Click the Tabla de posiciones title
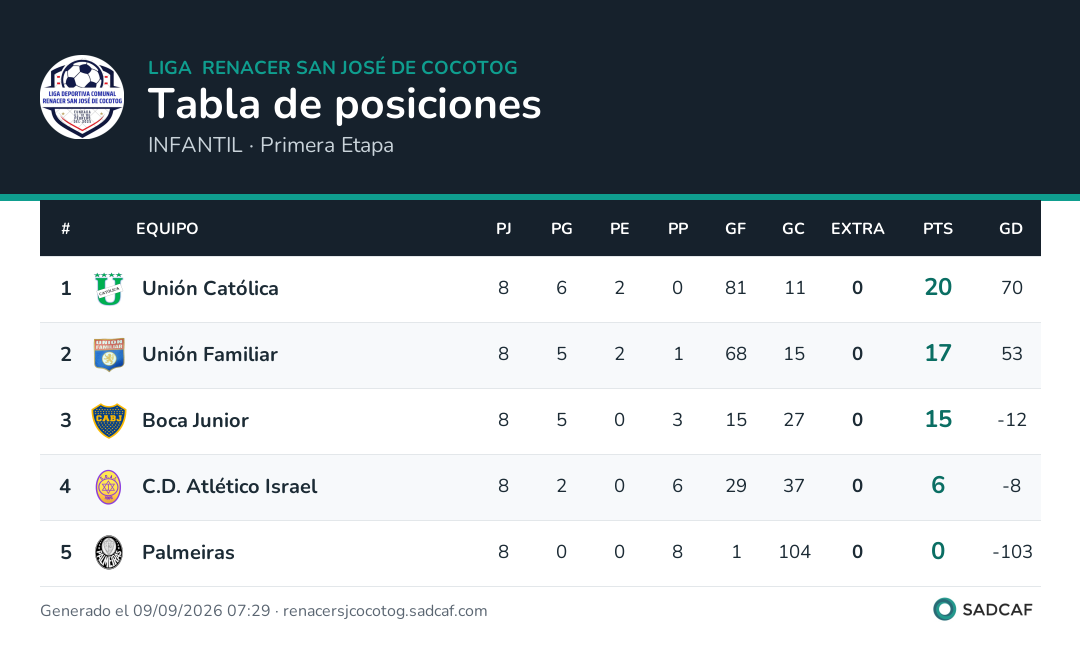The width and height of the screenshot is (1080, 662). 344,104
